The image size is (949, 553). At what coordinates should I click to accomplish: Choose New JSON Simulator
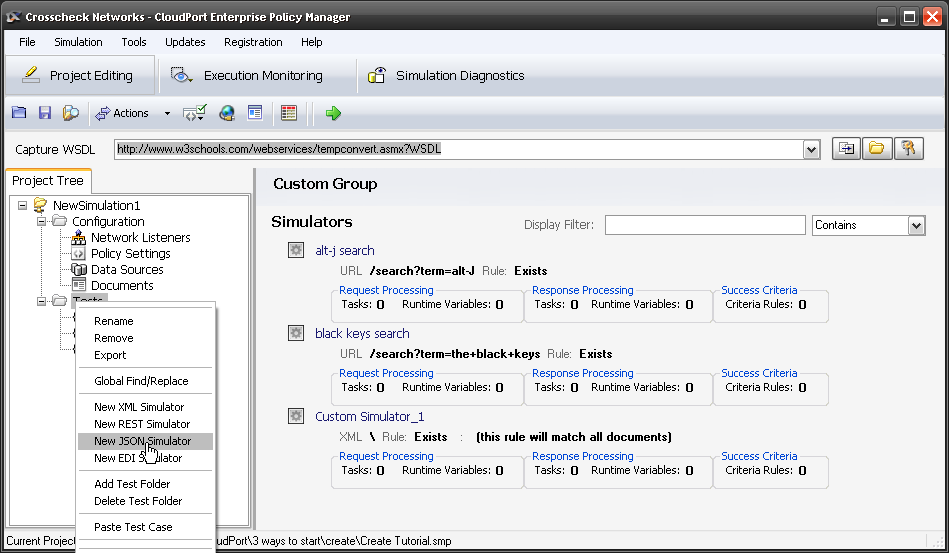(145, 441)
